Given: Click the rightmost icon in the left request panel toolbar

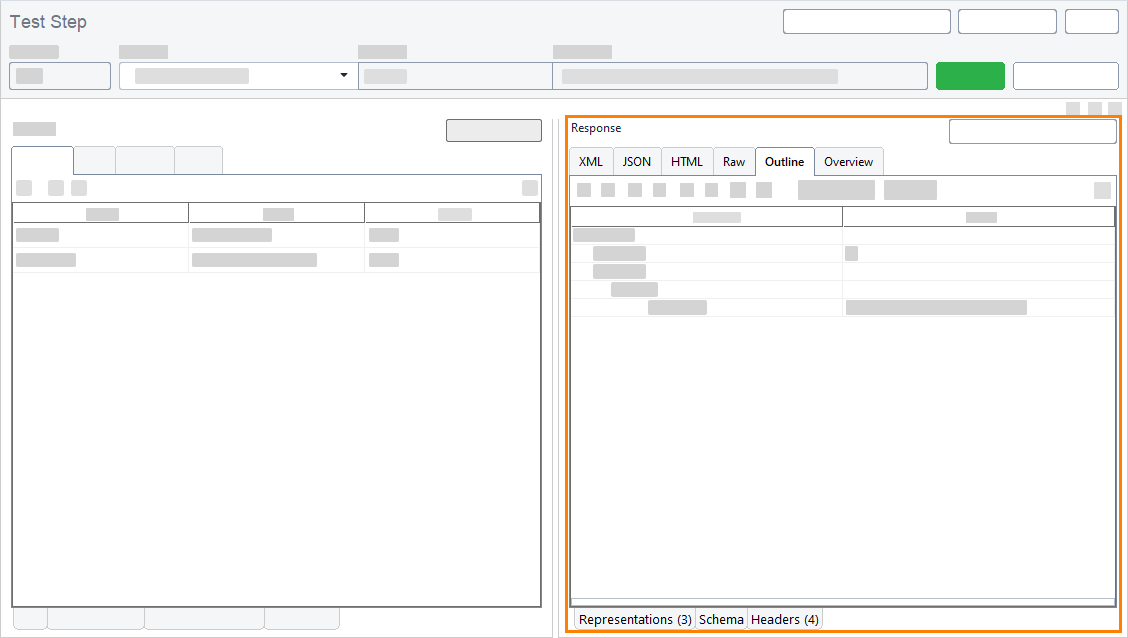Looking at the screenshot, I should pos(530,188).
